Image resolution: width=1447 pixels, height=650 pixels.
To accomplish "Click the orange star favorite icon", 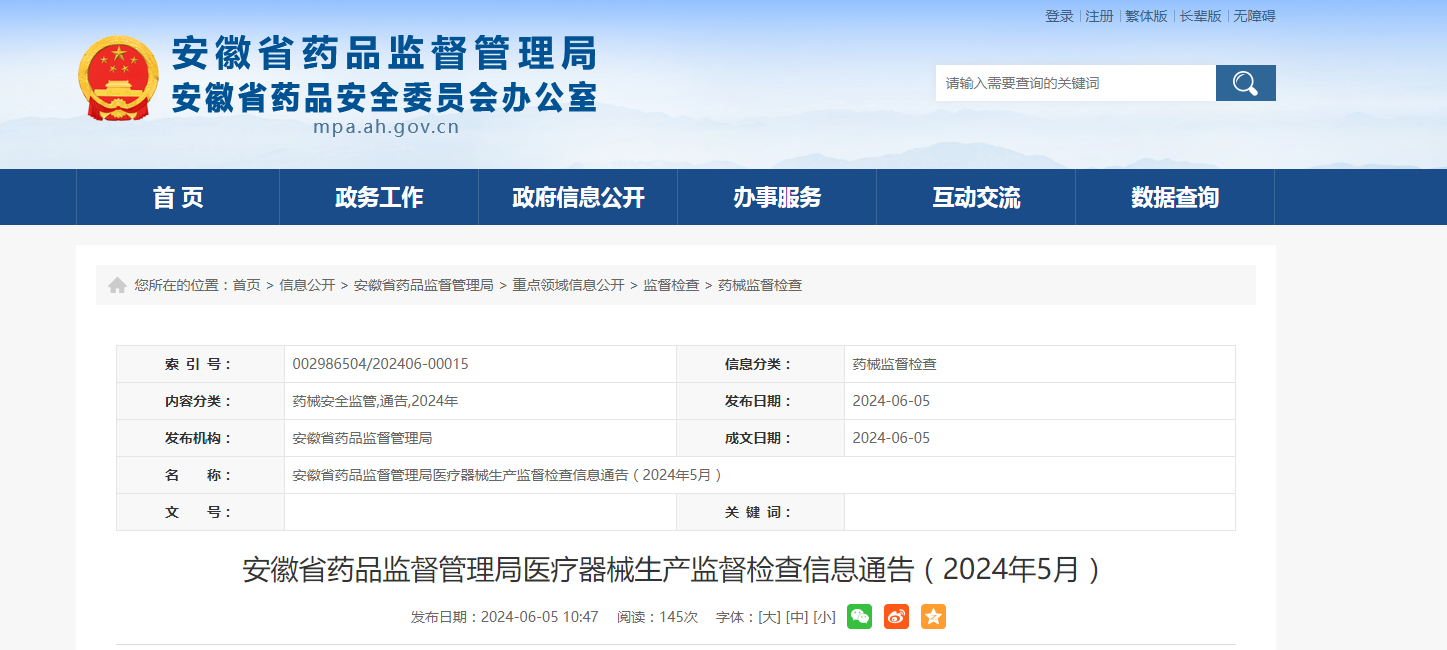I will coord(933,617).
